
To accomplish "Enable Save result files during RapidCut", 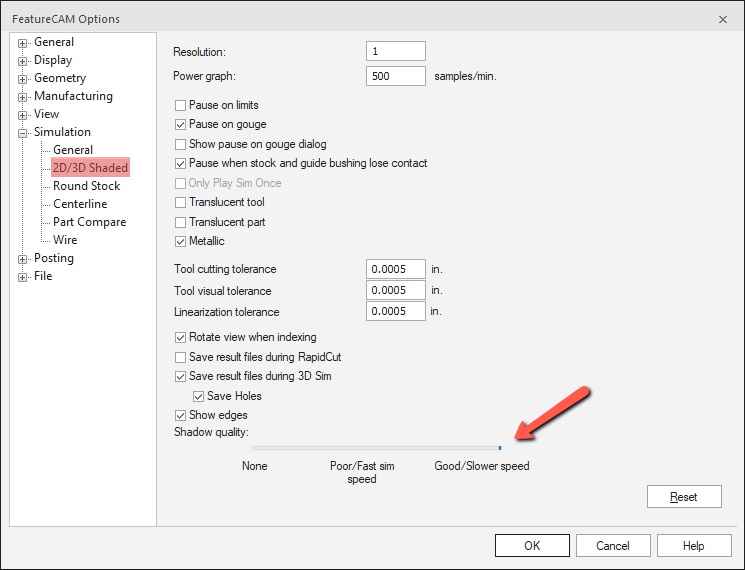I will [x=180, y=357].
